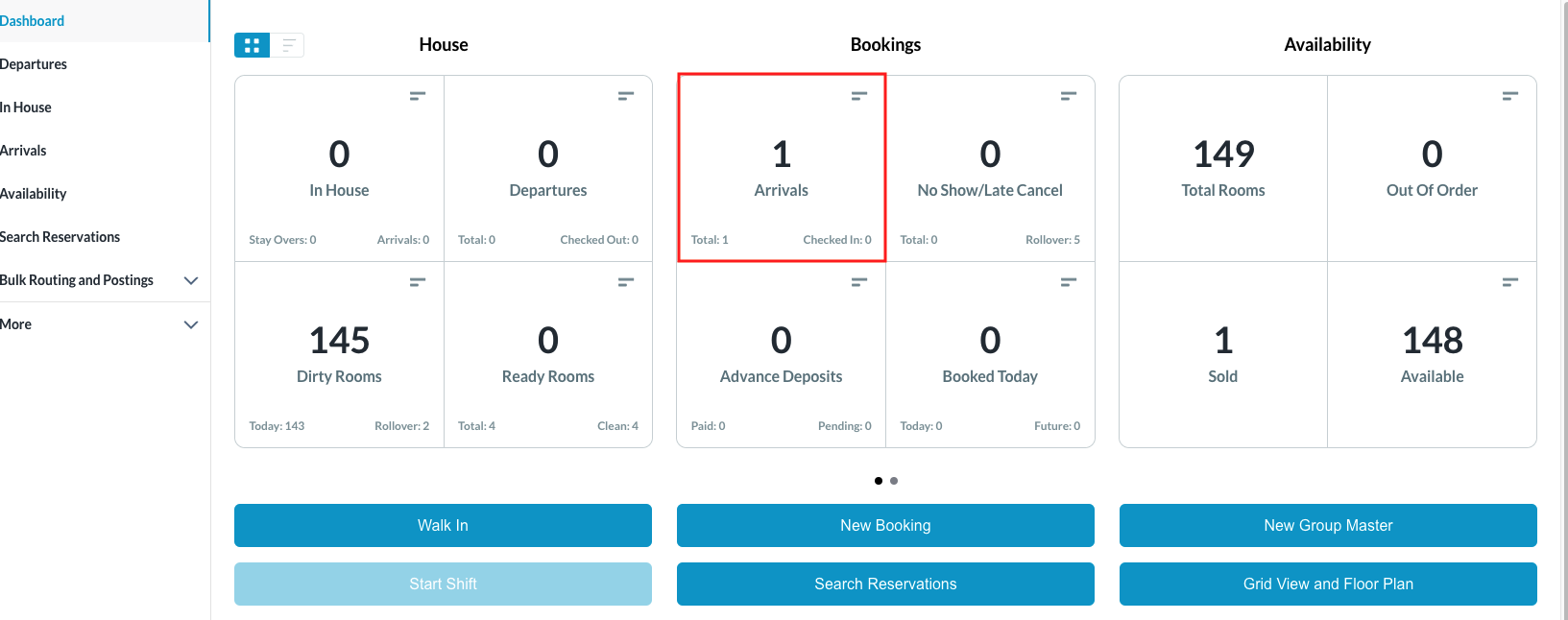Click the New Booking button

coord(885,526)
